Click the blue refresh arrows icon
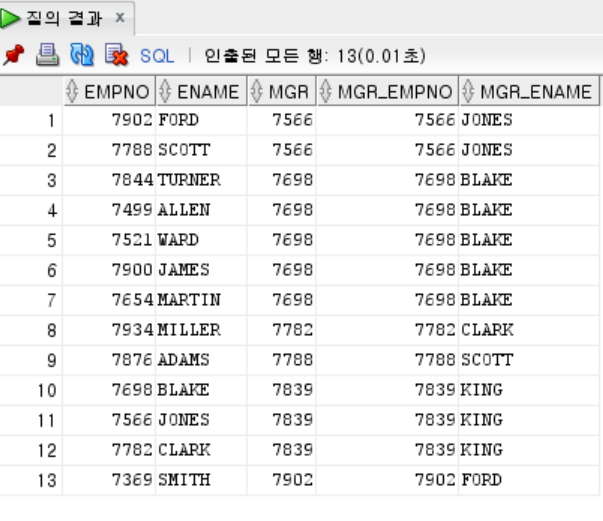The width and height of the screenshot is (603, 521). (x=82, y=55)
